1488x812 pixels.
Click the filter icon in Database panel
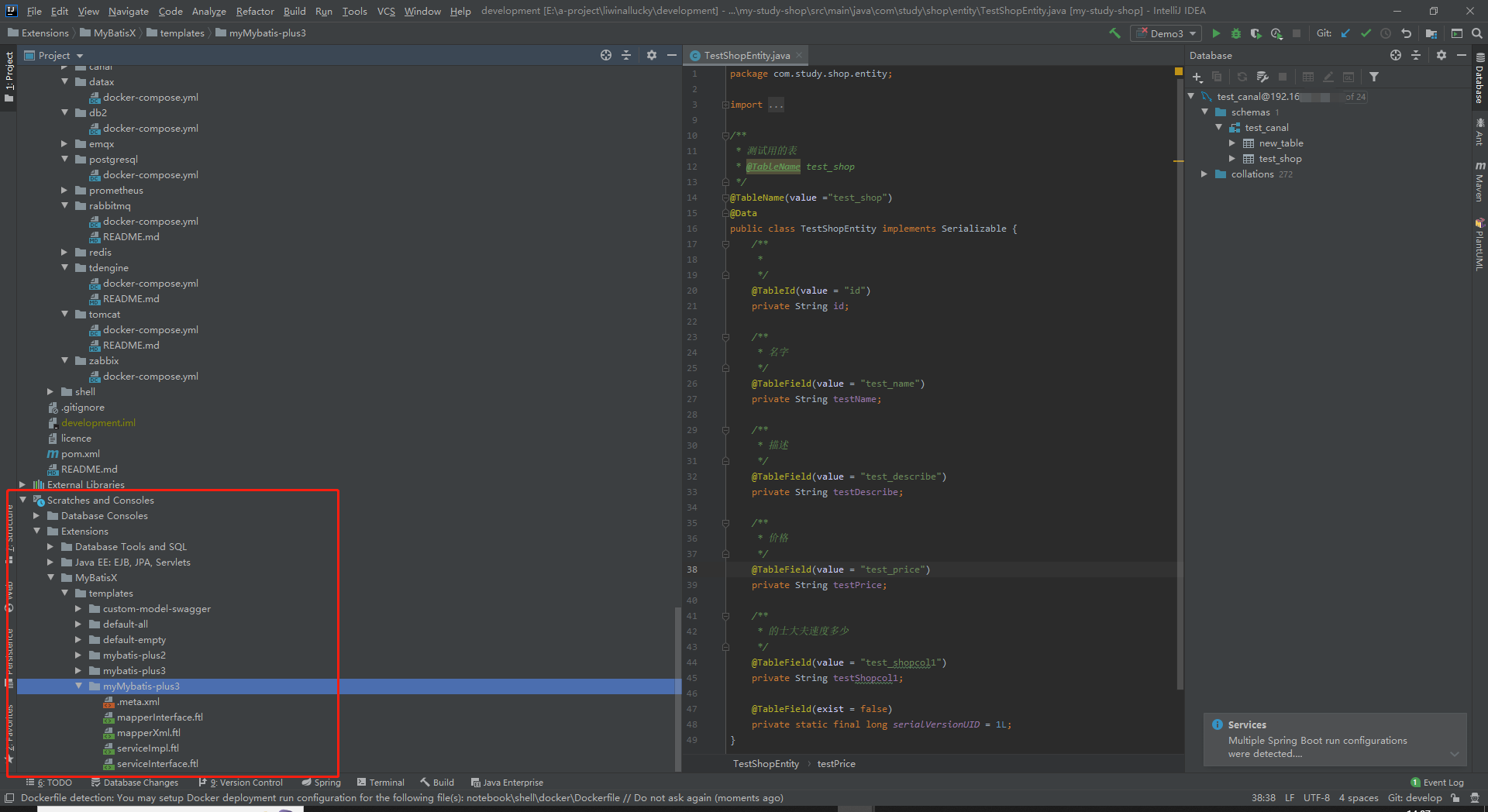click(x=1374, y=77)
